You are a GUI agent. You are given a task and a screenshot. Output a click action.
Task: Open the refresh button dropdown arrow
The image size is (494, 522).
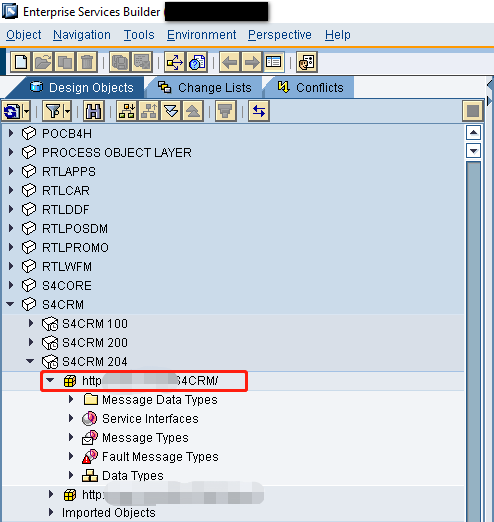point(26,111)
